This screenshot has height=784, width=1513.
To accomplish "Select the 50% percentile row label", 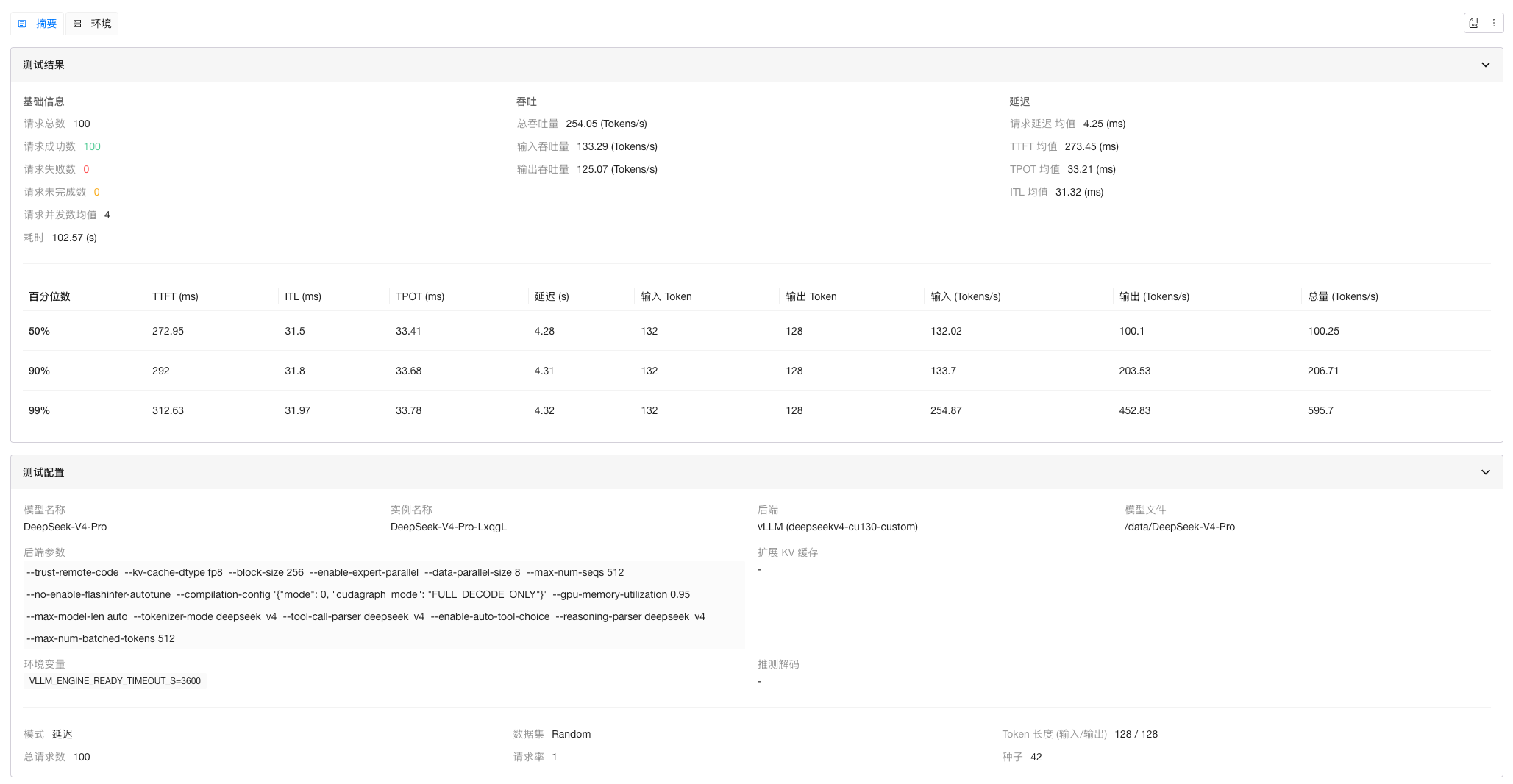I will coord(39,331).
